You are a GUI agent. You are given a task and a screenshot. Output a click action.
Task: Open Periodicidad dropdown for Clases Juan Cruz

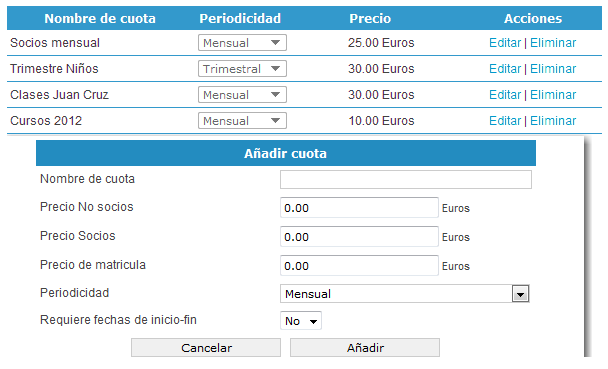[x=242, y=95]
